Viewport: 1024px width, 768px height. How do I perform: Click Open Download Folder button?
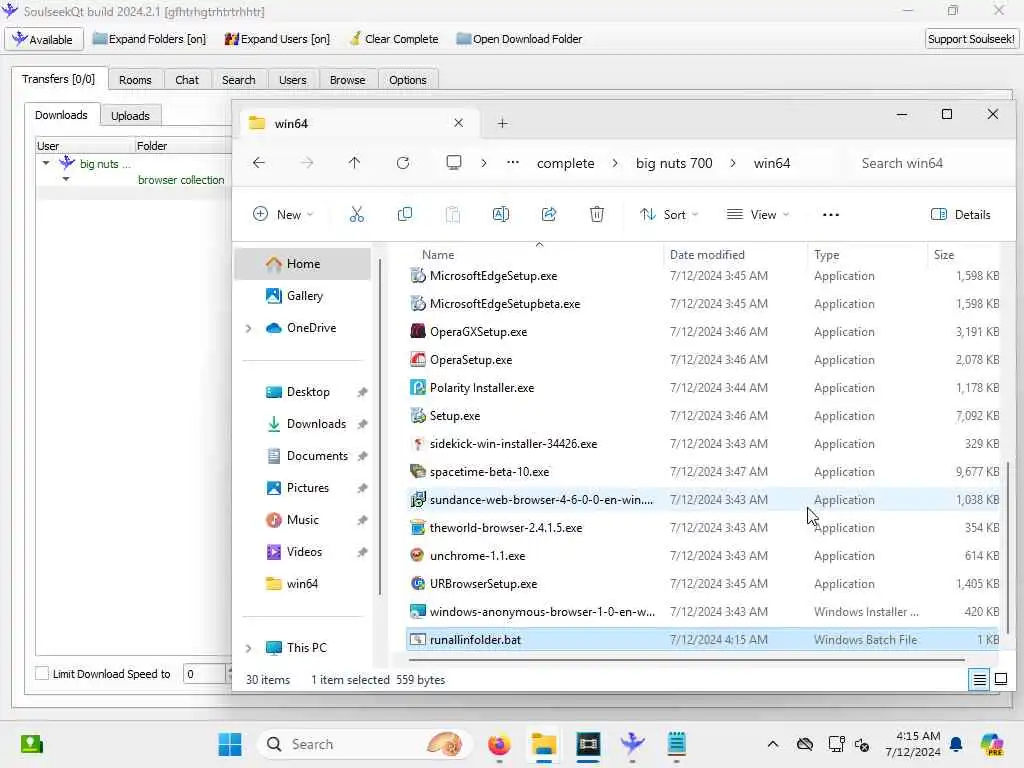coord(519,39)
